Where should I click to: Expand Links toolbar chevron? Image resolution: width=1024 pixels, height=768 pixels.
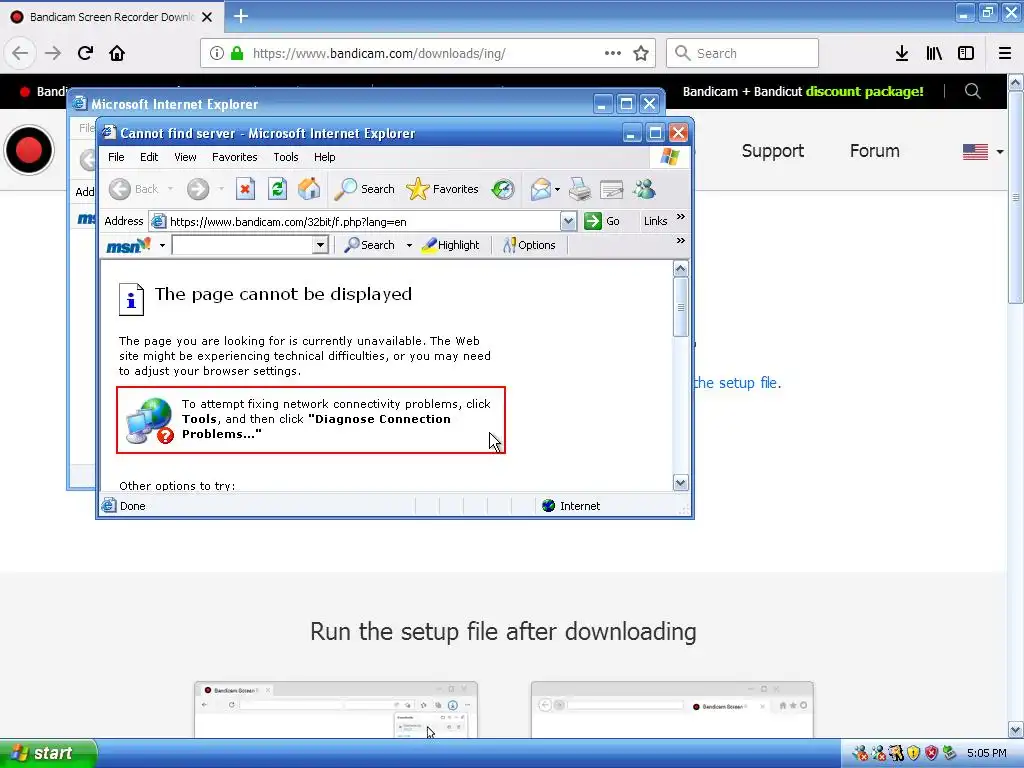(681, 216)
